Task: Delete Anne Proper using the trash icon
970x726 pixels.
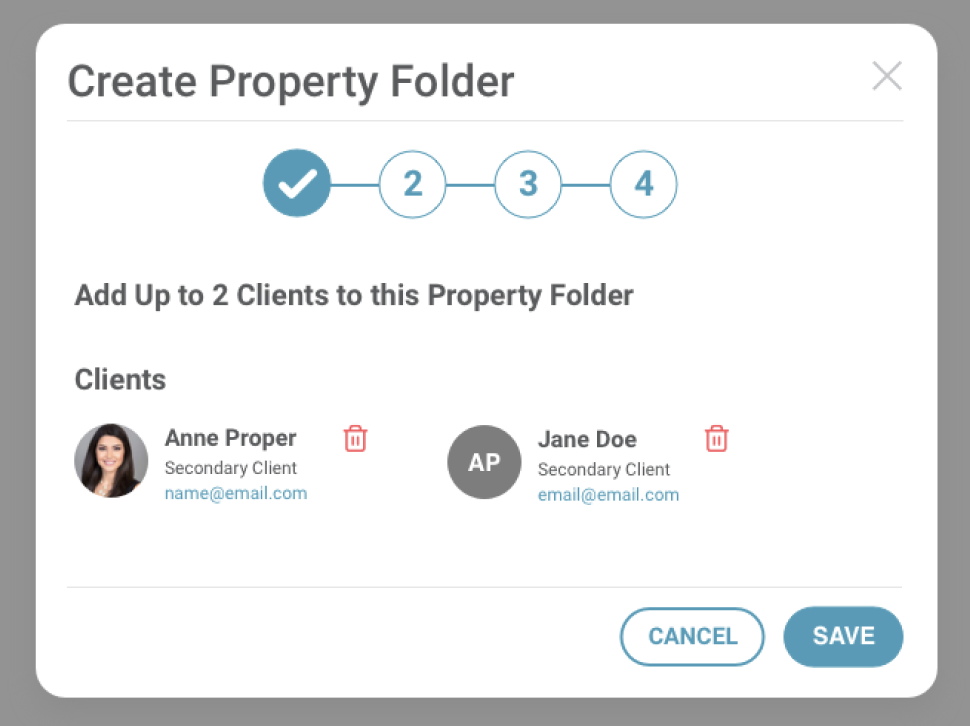Action: (355, 438)
